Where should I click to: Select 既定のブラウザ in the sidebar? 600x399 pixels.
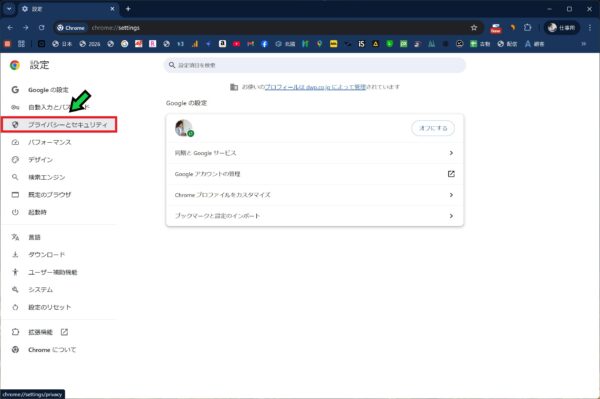pos(59,195)
